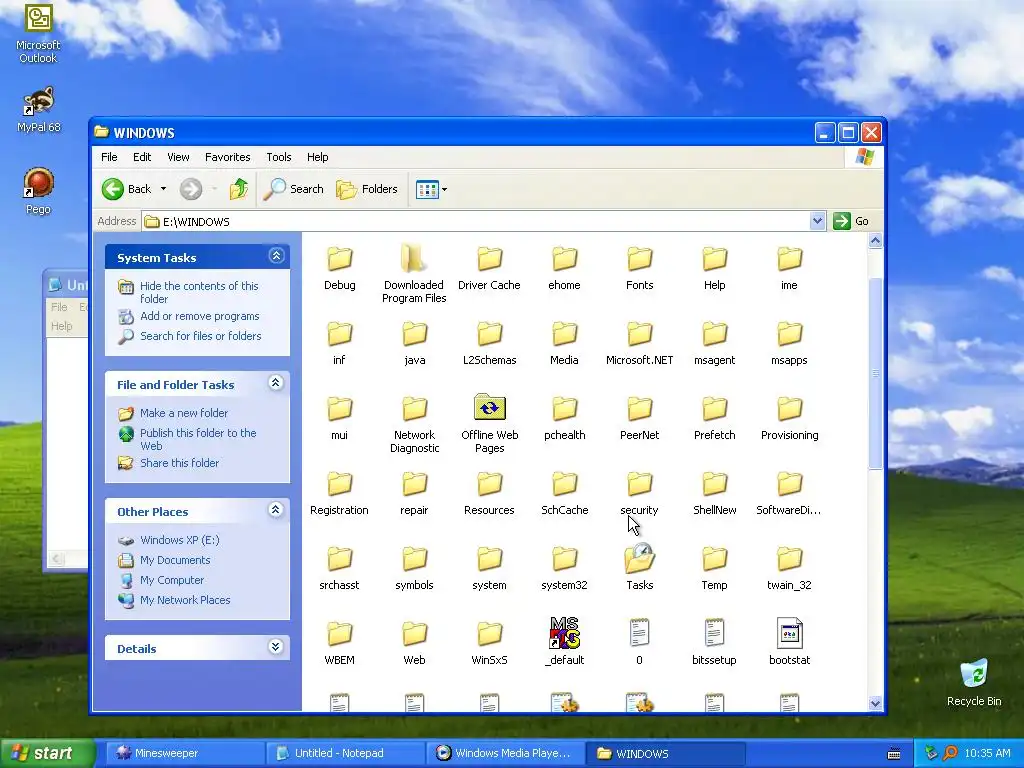Click the Help menu in Notepad window

coord(61,326)
